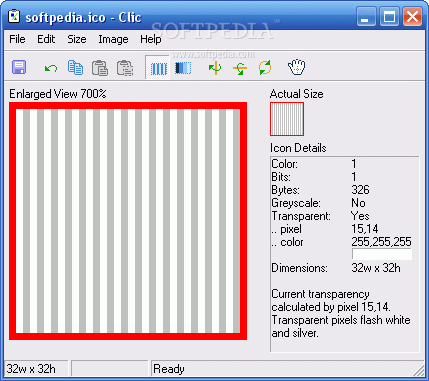Toggle the striped transparency view button
The image size is (429, 381).
coord(158,68)
